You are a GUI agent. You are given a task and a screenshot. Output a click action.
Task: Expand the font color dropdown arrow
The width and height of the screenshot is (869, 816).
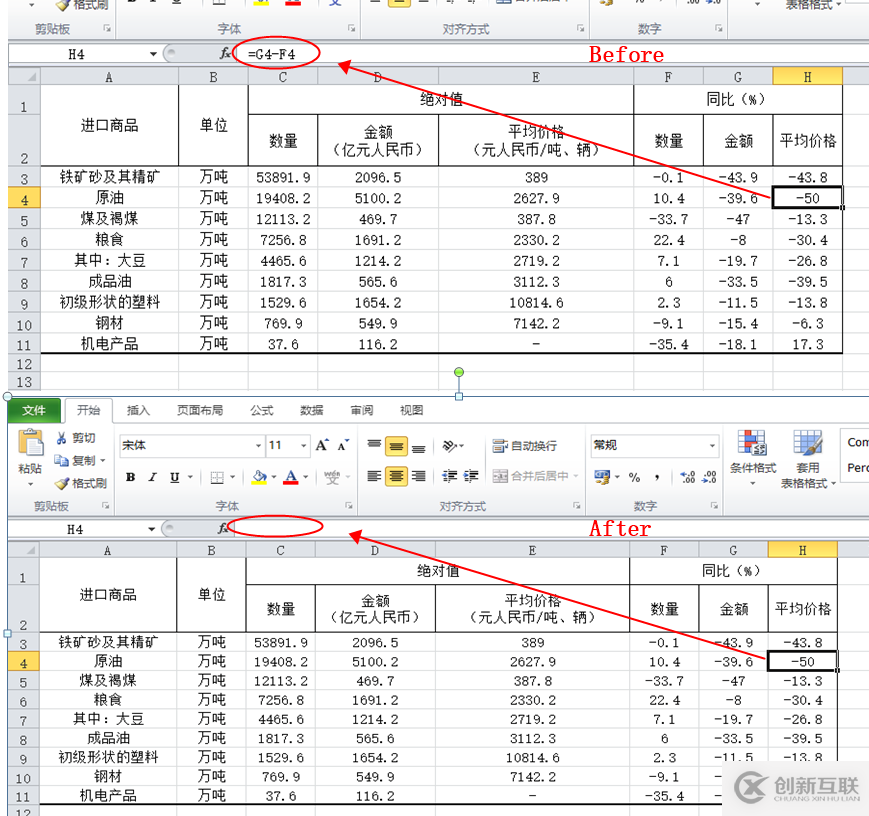pyautogui.click(x=305, y=477)
